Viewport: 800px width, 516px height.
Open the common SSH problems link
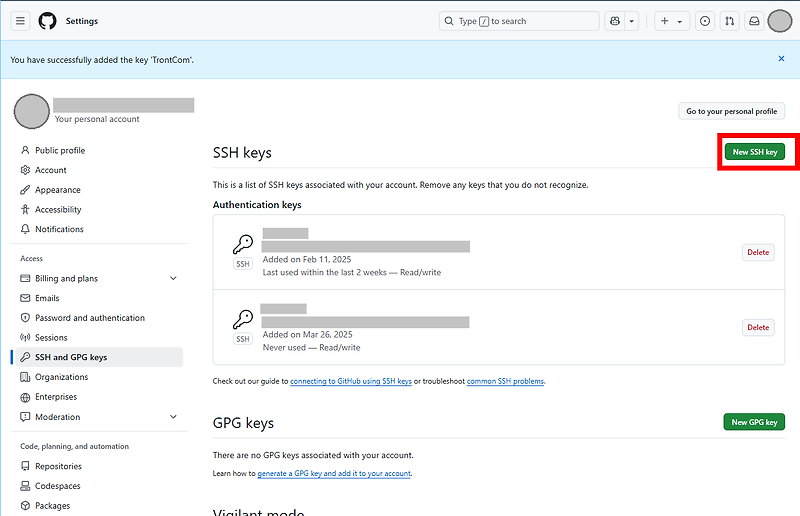point(505,381)
